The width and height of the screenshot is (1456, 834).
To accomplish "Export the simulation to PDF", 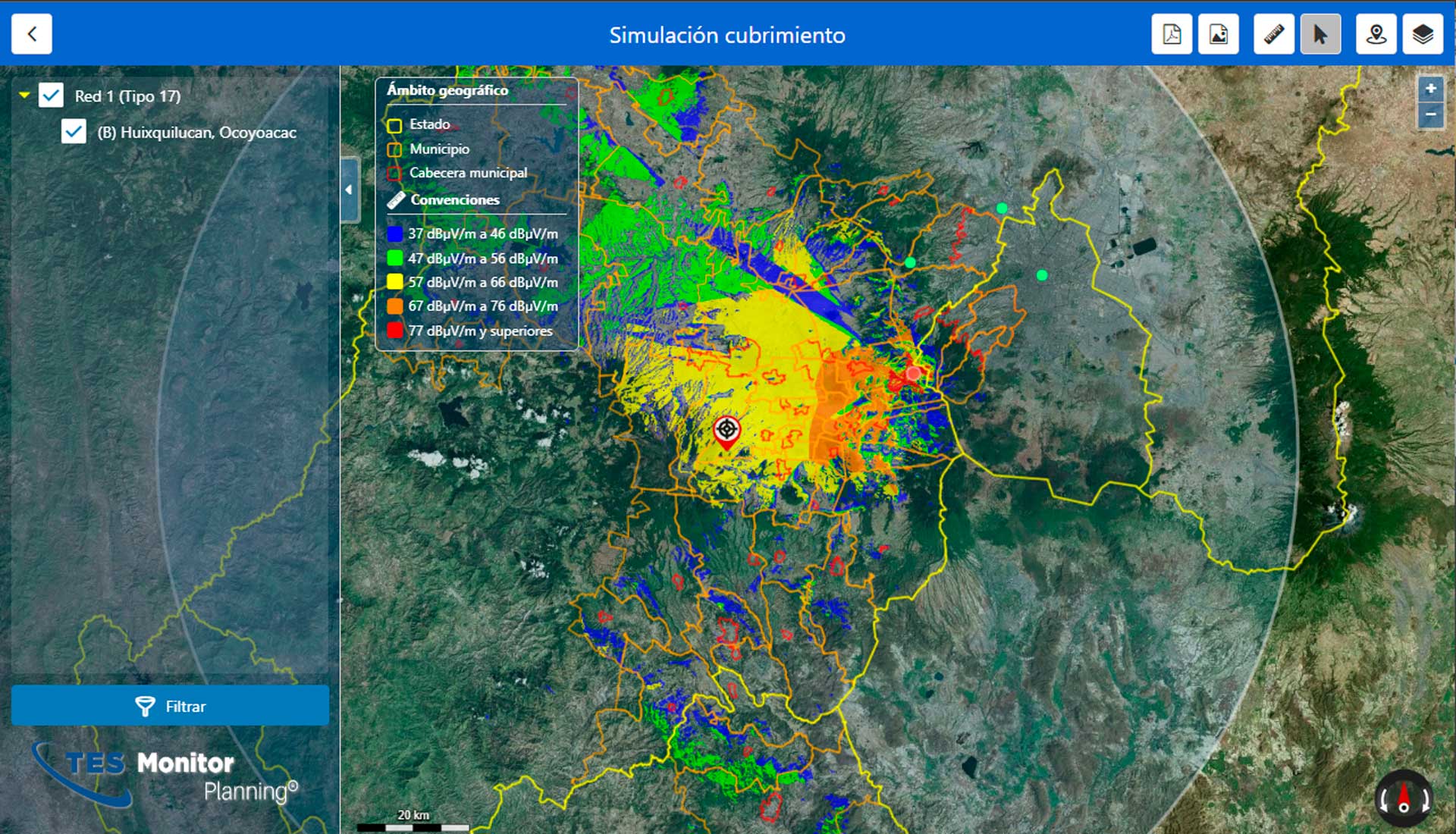I will pyautogui.click(x=1172, y=34).
